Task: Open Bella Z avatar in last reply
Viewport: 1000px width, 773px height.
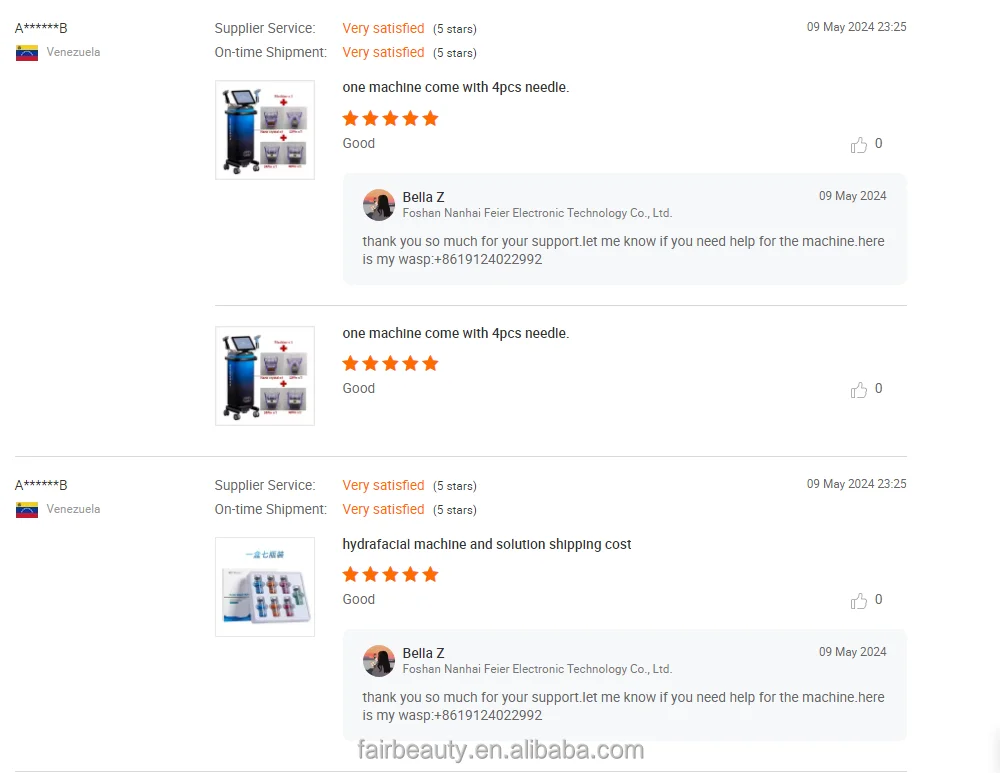Action: (x=379, y=661)
